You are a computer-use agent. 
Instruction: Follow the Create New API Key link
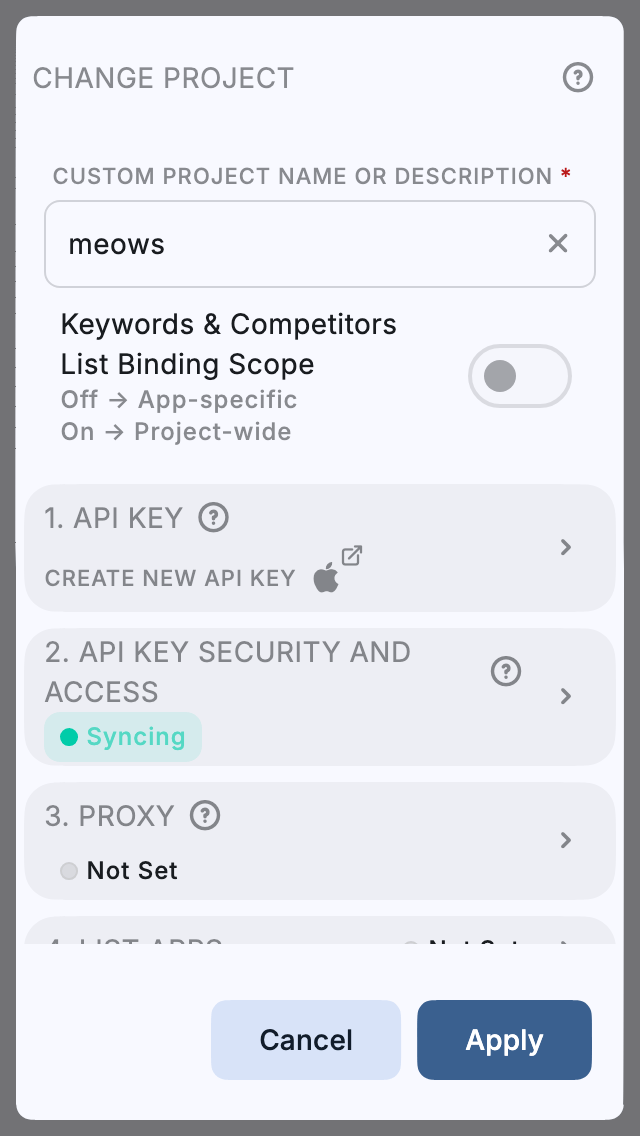tap(170, 578)
